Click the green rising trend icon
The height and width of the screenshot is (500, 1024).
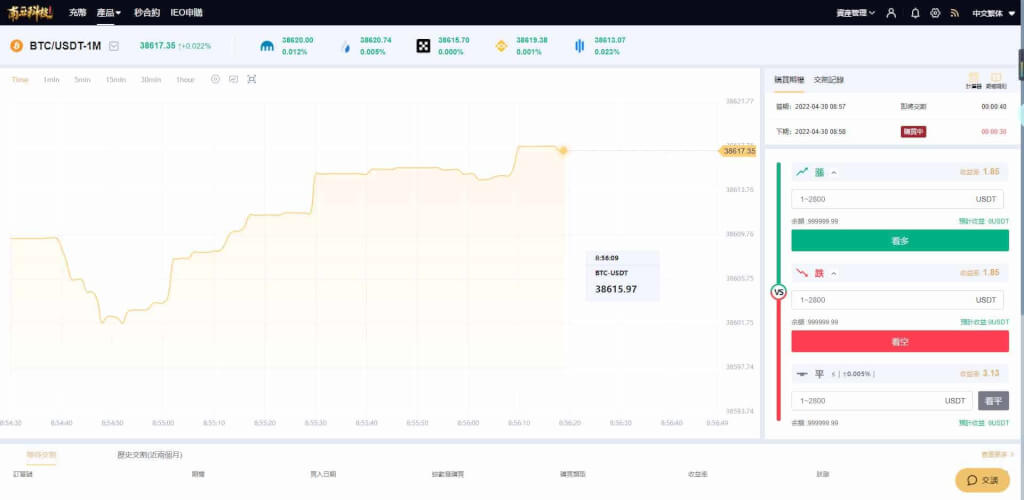point(803,172)
